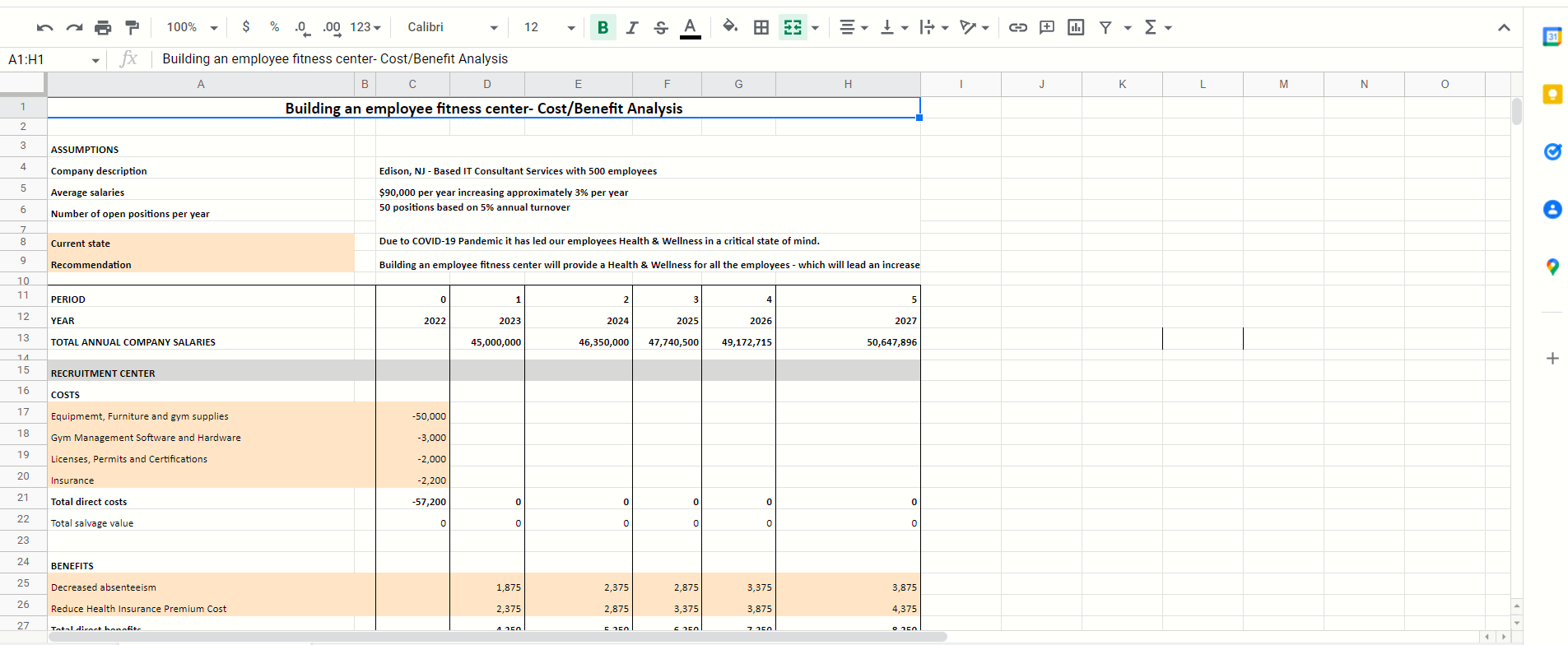Toggle bold formatting
Screen dimensions: 1568x645
pyautogui.click(x=603, y=27)
